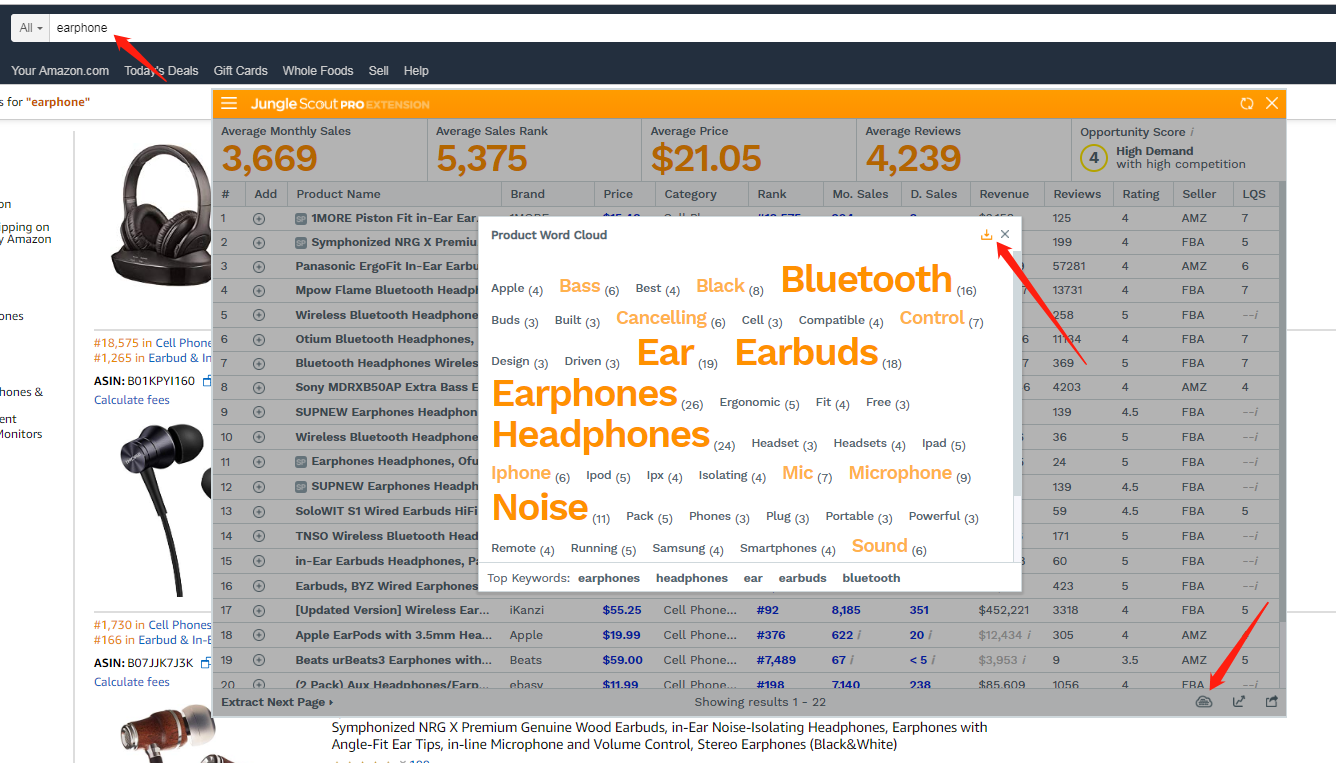Download the product word cloud
The width and height of the screenshot is (1336, 763).
986,234
